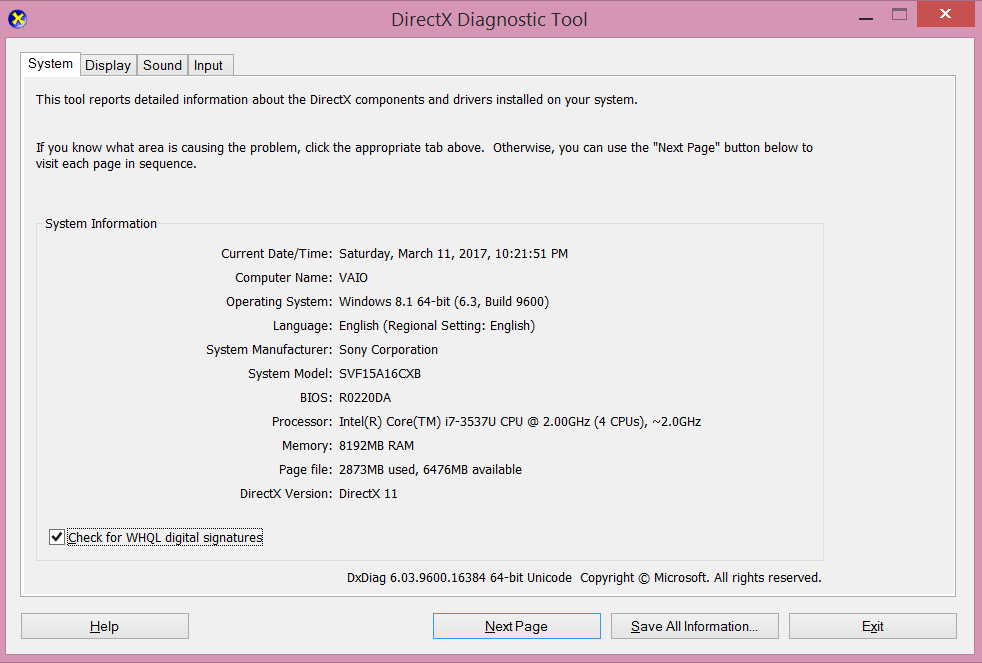Click the Computer Name label
Viewport: 982px width, 663px height.
(x=284, y=277)
